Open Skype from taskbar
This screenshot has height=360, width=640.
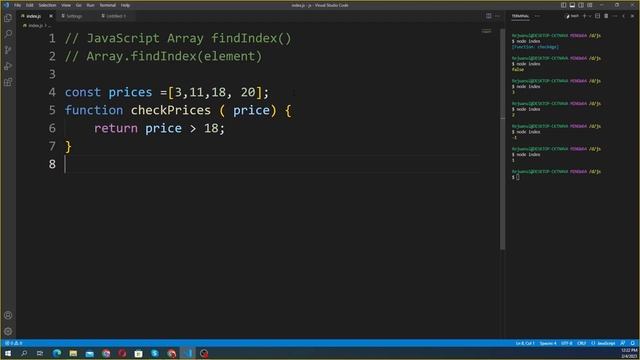[155, 353]
